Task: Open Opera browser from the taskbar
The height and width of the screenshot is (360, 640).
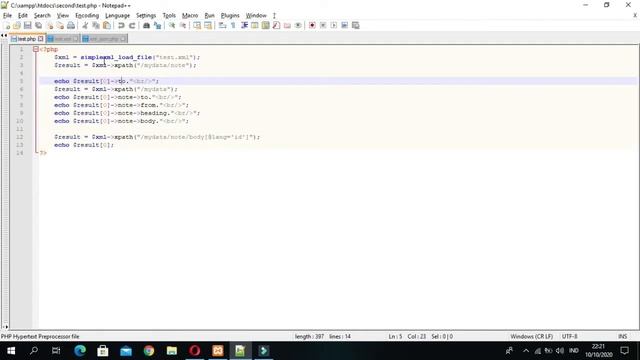Action: (x=195, y=351)
